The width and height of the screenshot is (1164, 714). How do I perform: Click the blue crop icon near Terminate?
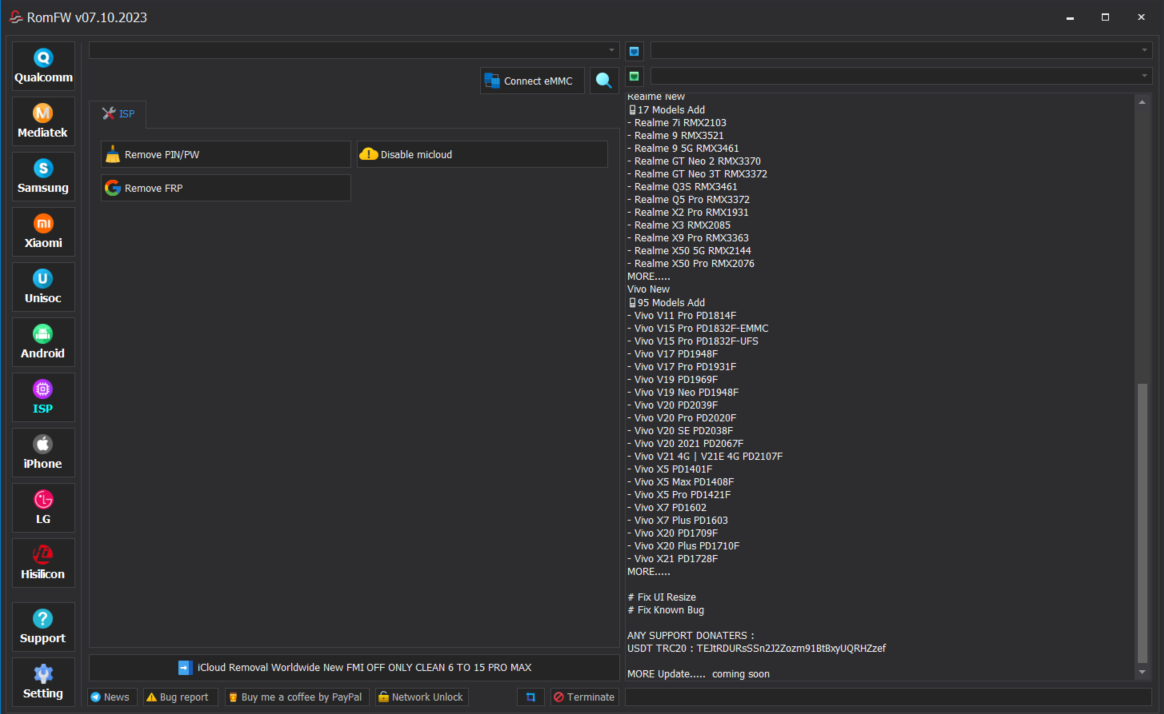coord(530,697)
